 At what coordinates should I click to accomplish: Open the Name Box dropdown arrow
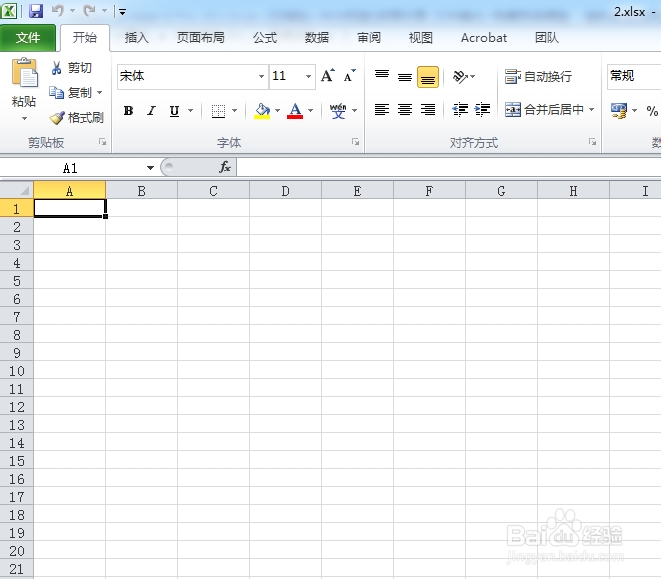150,168
